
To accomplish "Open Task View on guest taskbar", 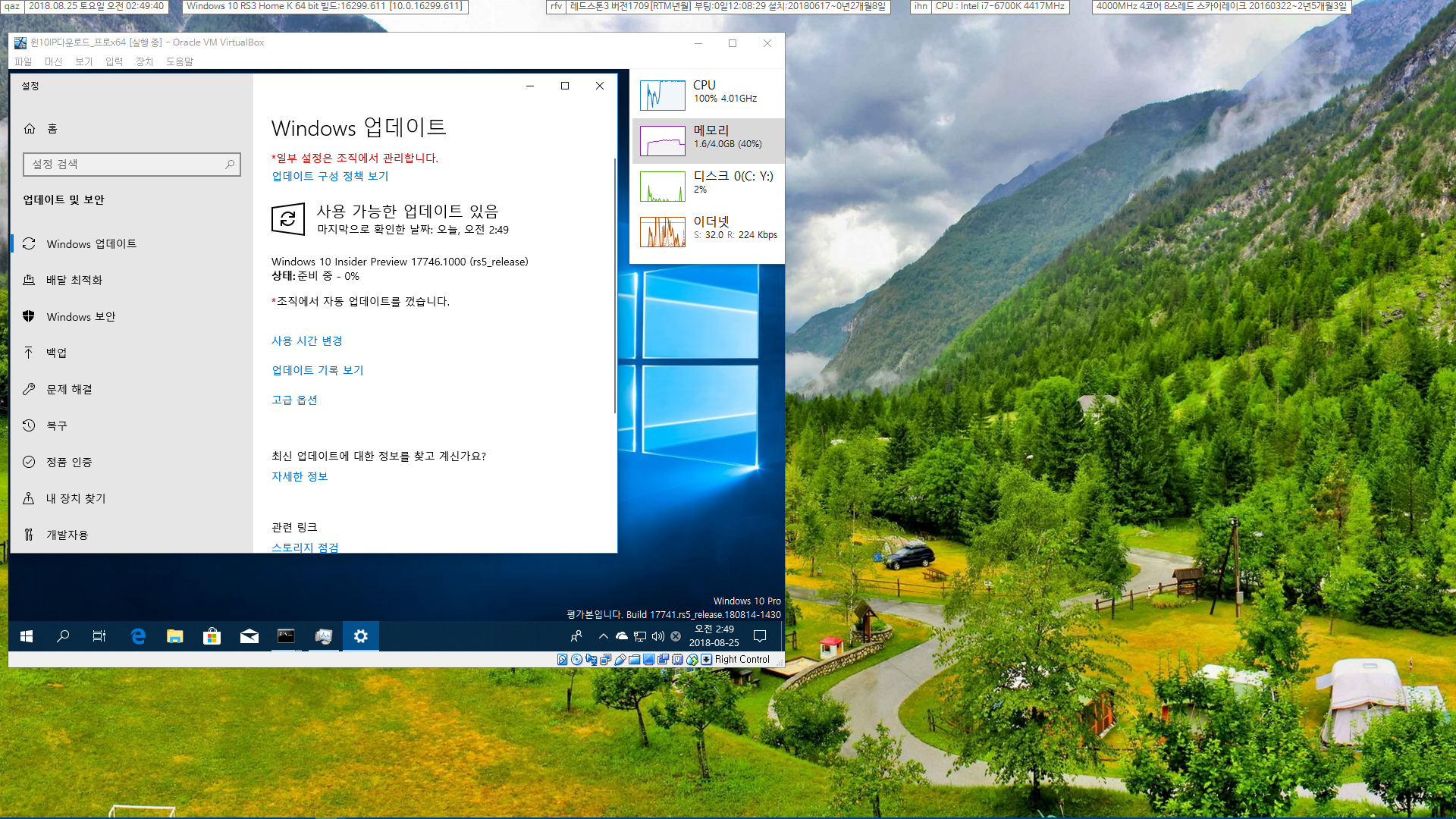I will [99, 636].
